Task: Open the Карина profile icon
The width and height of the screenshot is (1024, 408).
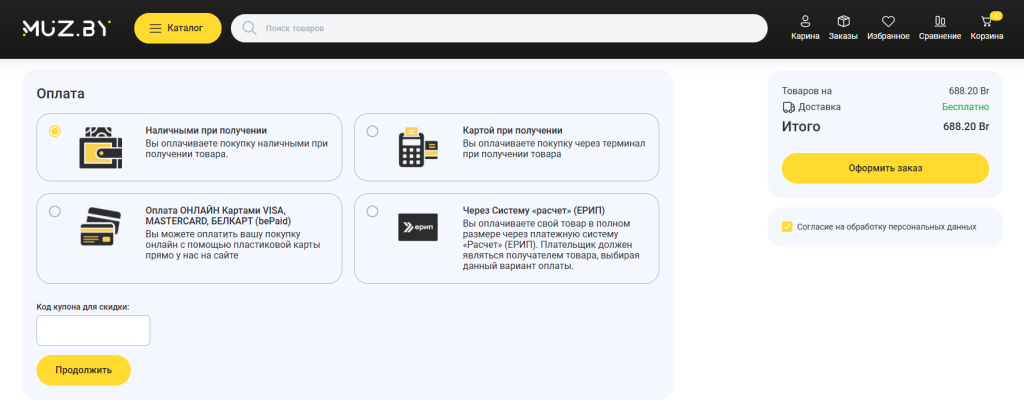Action: click(805, 21)
